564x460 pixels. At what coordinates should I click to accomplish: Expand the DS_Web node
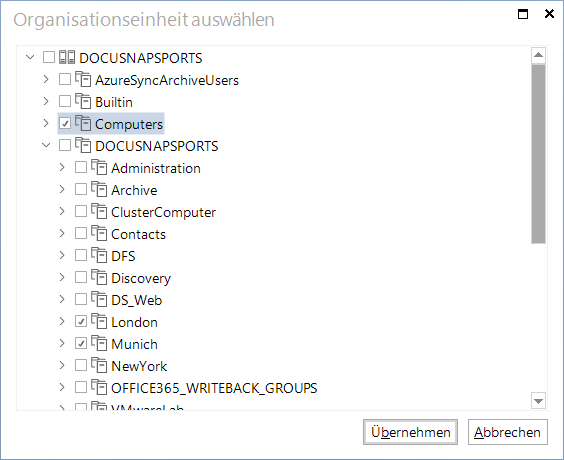[x=62, y=299]
